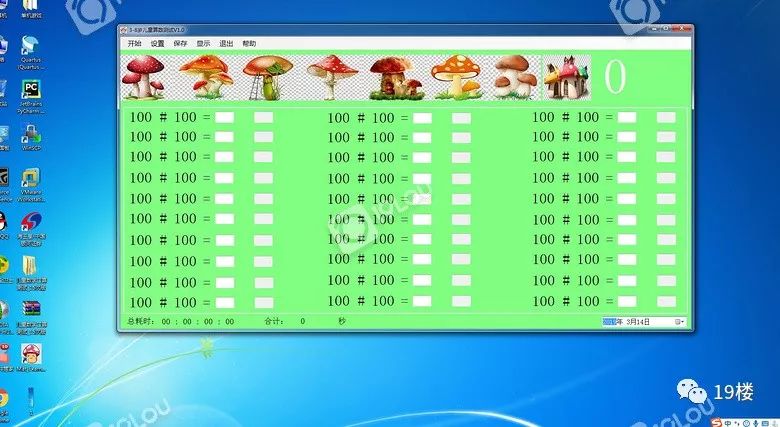
Task: Click the tall red-capped white-dotted mushroom
Action: coord(332,77)
